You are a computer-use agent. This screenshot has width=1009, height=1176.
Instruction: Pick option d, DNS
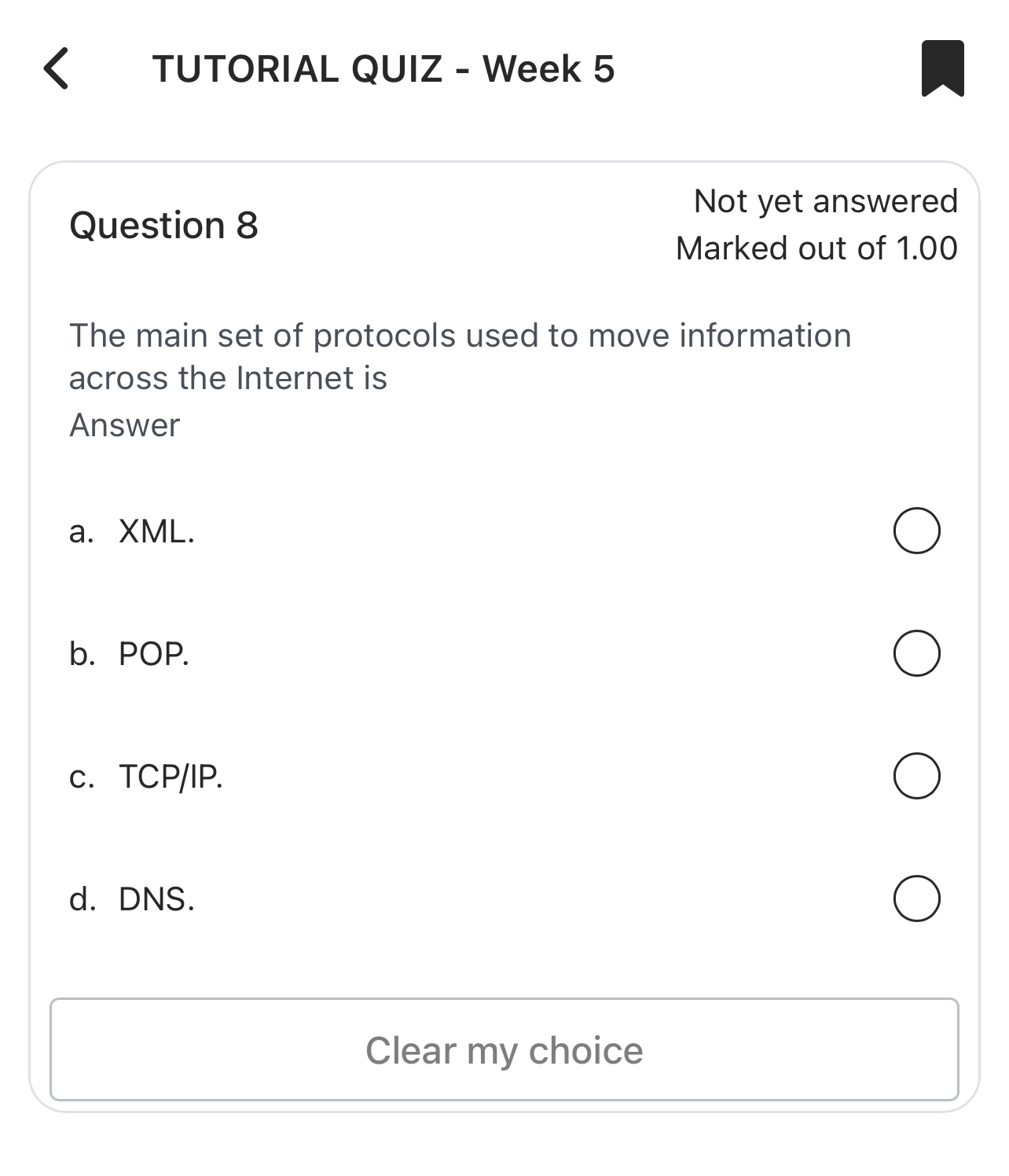(916, 899)
